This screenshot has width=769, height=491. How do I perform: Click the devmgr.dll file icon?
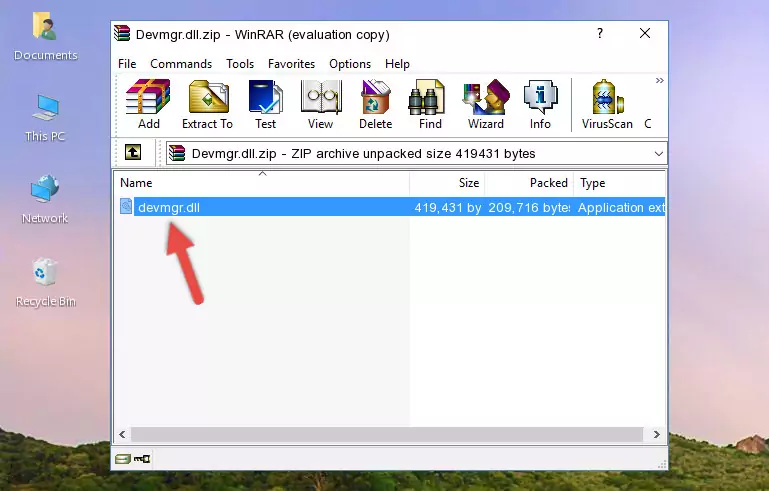pos(126,207)
